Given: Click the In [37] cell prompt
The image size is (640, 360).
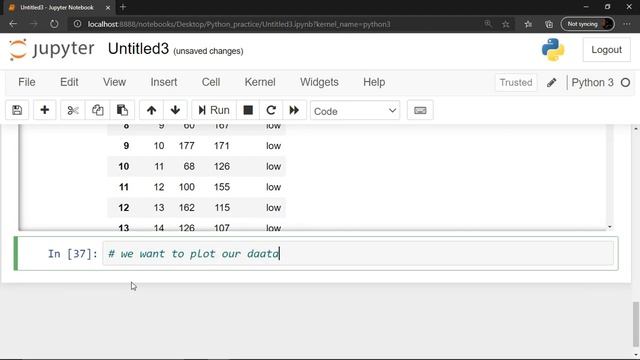Looking at the screenshot, I should (73, 254).
